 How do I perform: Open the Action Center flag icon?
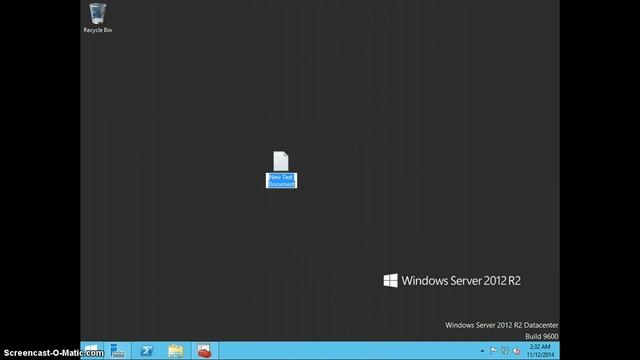click(493, 351)
